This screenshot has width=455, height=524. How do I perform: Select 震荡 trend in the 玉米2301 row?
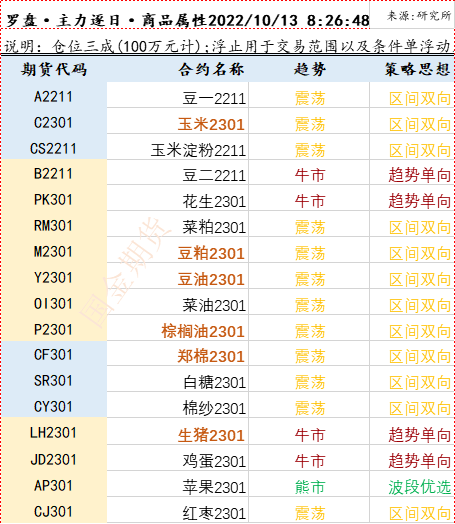click(310, 124)
